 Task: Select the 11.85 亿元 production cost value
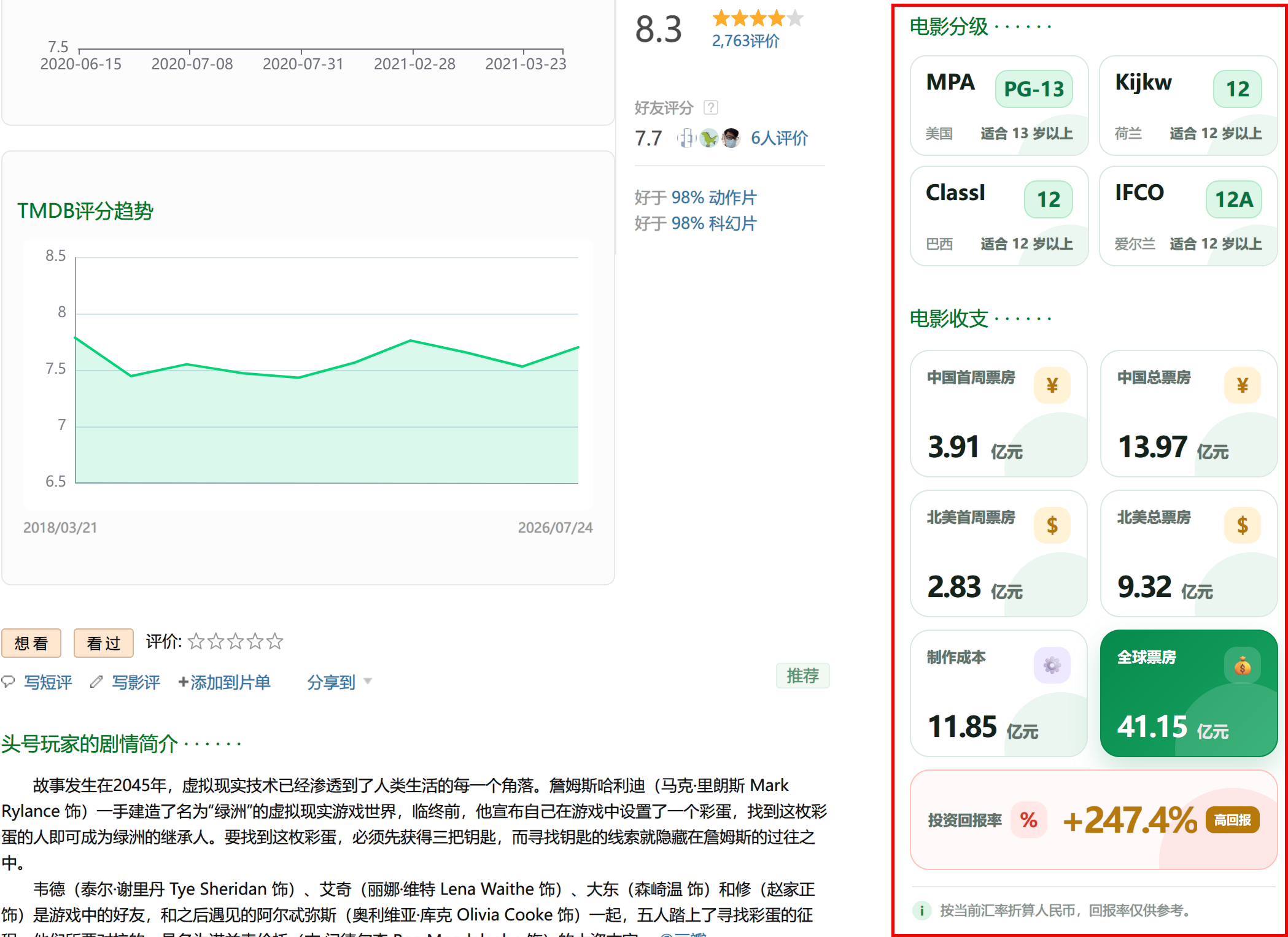pos(982,727)
